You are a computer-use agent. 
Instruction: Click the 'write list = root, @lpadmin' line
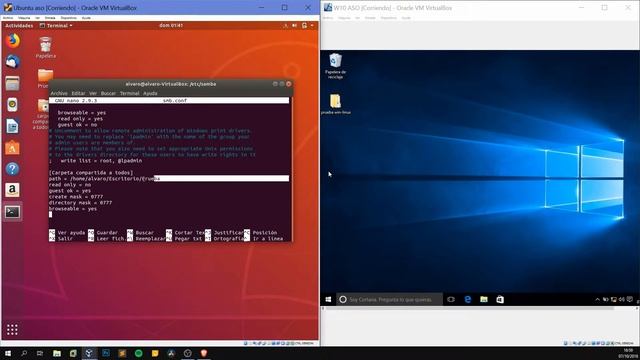click(96, 161)
